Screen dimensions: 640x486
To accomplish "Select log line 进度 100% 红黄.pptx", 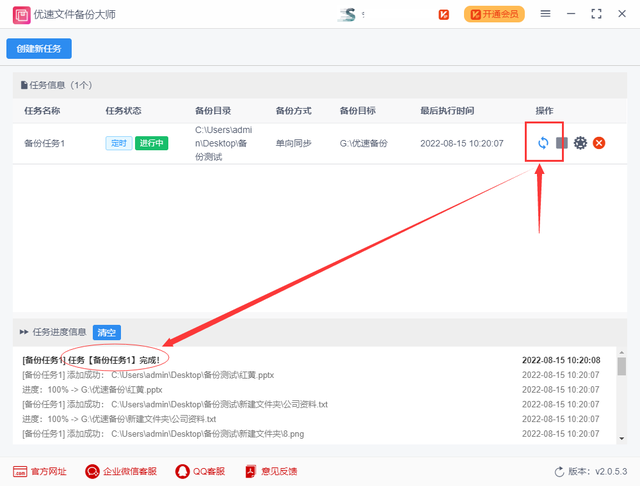I will click(x=92, y=389).
